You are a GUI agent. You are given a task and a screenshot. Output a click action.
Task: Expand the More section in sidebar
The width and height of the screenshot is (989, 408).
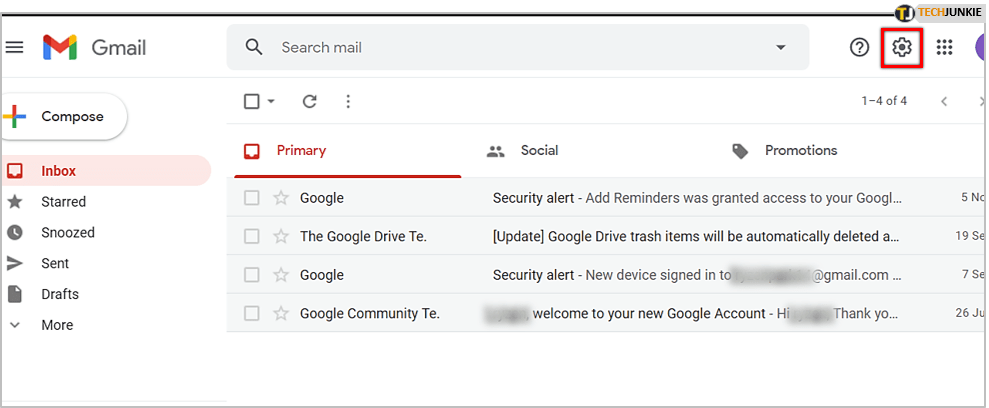56,325
